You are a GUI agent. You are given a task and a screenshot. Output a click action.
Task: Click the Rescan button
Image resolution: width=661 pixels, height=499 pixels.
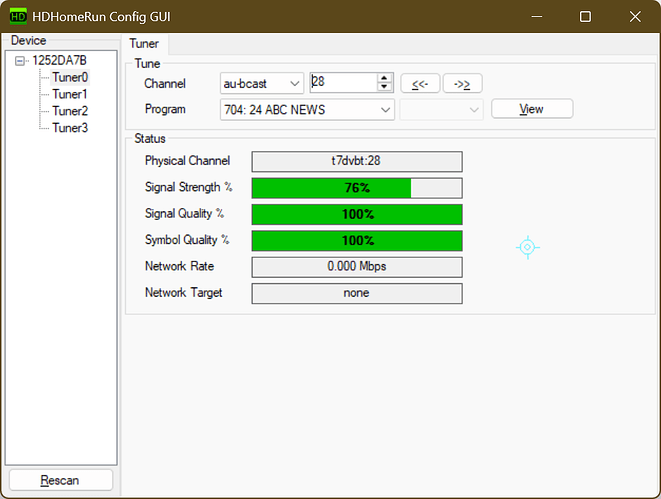pyautogui.click(x=60, y=480)
